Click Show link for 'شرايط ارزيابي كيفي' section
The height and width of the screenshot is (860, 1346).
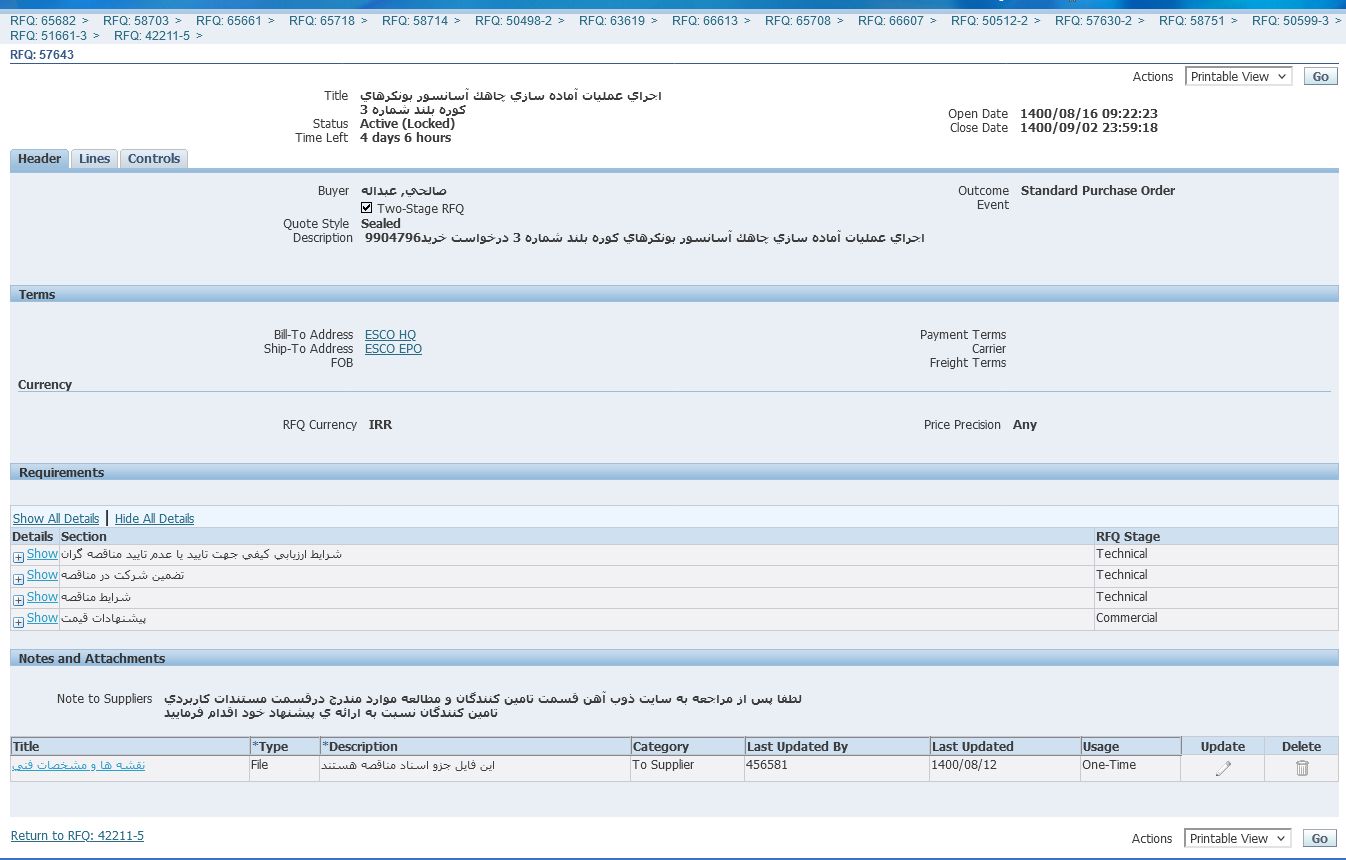42,554
